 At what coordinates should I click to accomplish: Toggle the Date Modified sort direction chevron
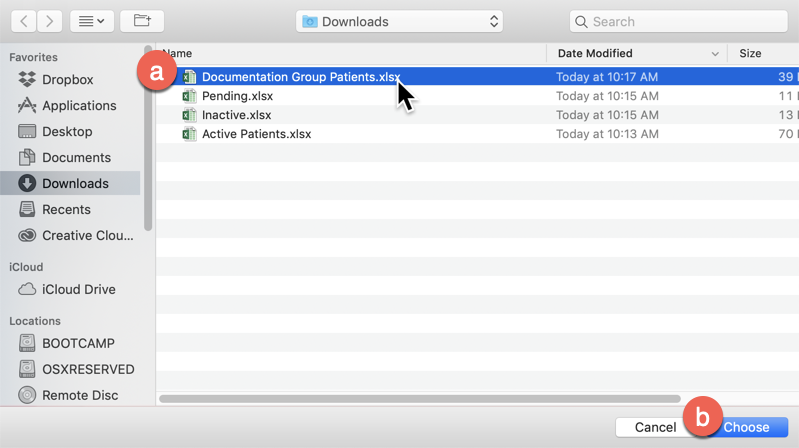point(715,54)
